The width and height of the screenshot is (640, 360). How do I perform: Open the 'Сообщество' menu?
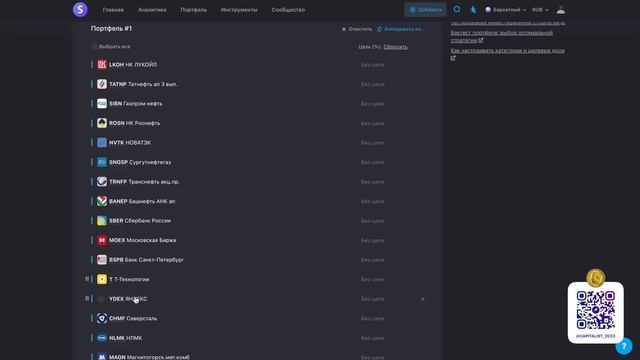coord(288,10)
